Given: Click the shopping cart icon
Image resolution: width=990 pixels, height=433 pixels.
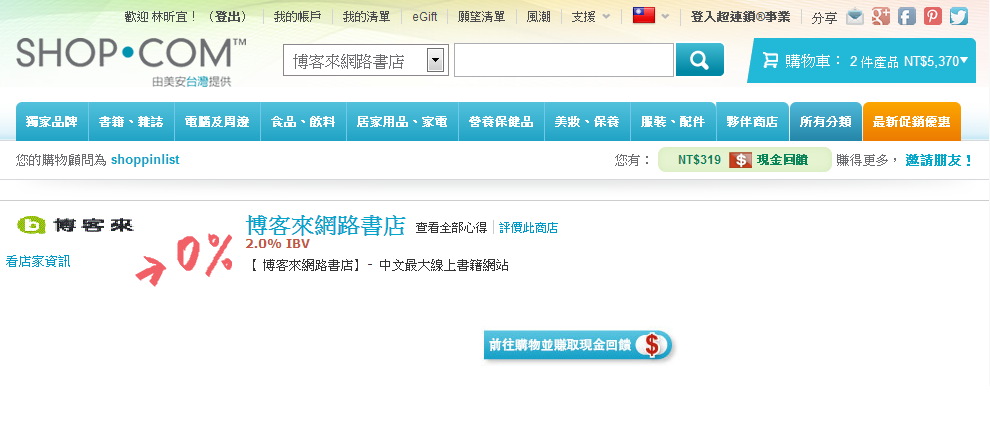Looking at the screenshot, I should [x=770, y=61].
